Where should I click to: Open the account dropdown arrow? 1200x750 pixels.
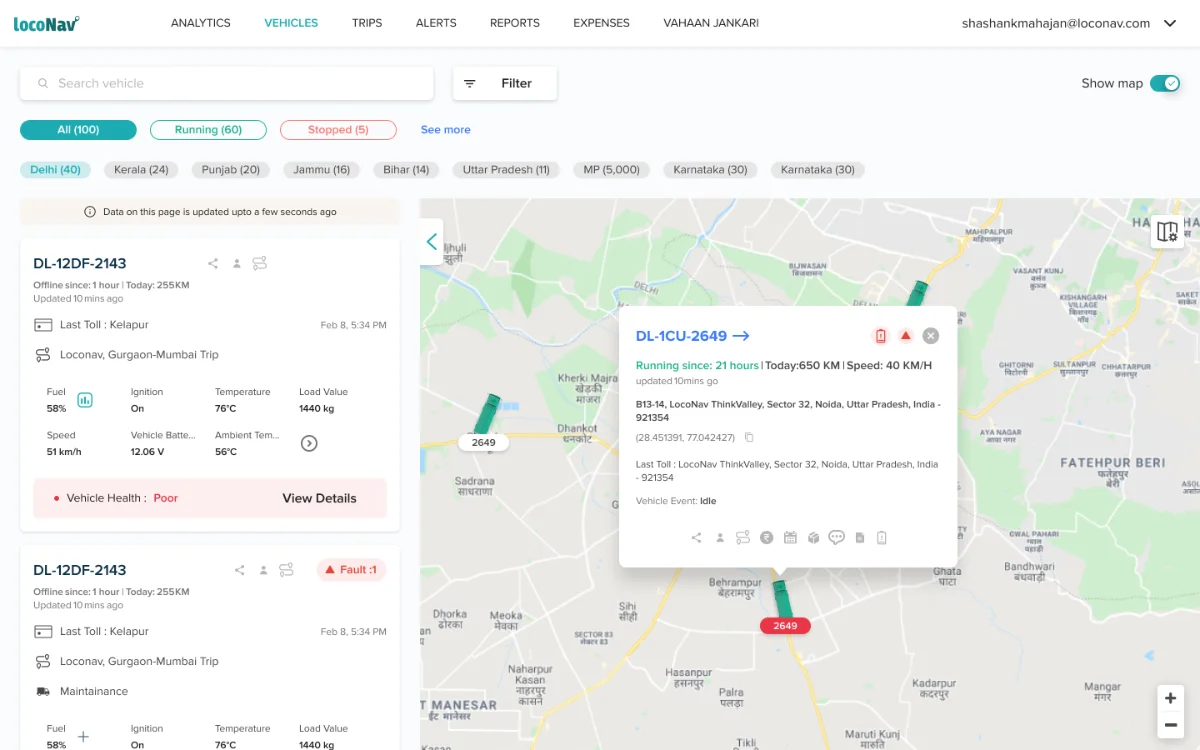[1170, 23]
